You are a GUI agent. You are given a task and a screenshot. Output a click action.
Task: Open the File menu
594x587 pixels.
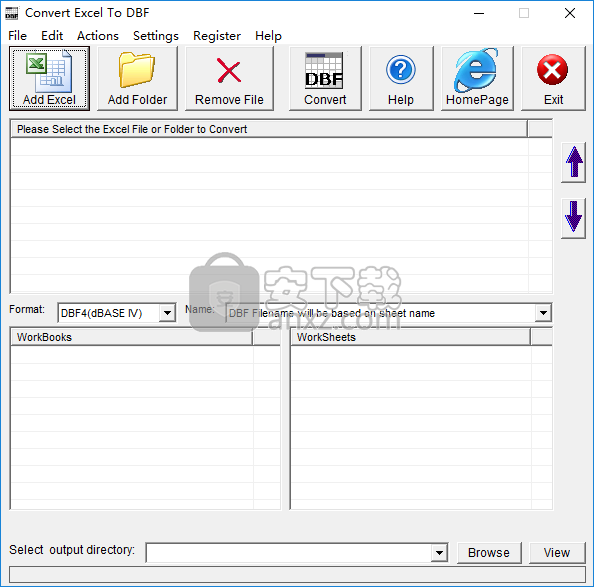(17, 36)
